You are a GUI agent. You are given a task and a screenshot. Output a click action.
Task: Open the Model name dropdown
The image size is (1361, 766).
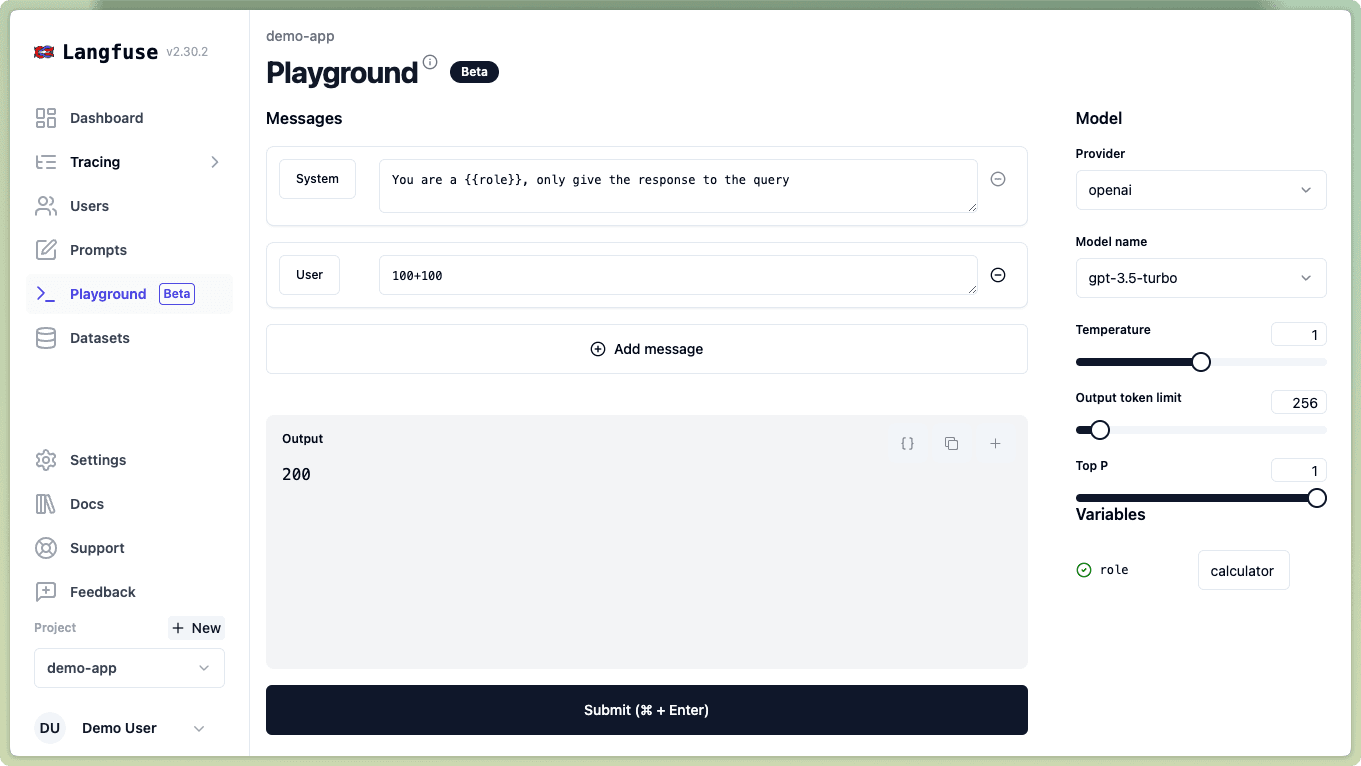[1200, 277]
